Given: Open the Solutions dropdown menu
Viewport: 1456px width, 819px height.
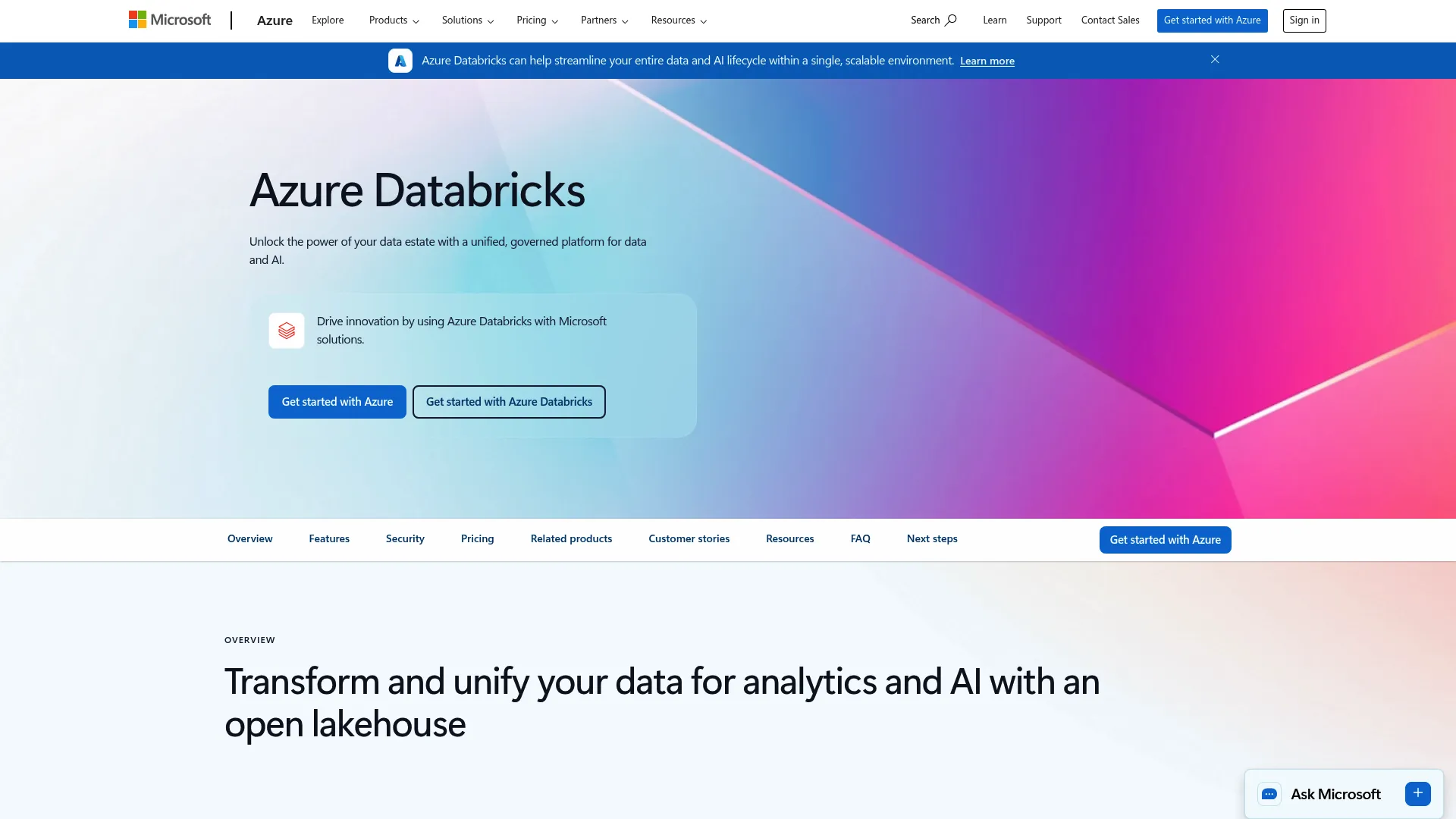Looking at the screenshot, I should [468, 20].
